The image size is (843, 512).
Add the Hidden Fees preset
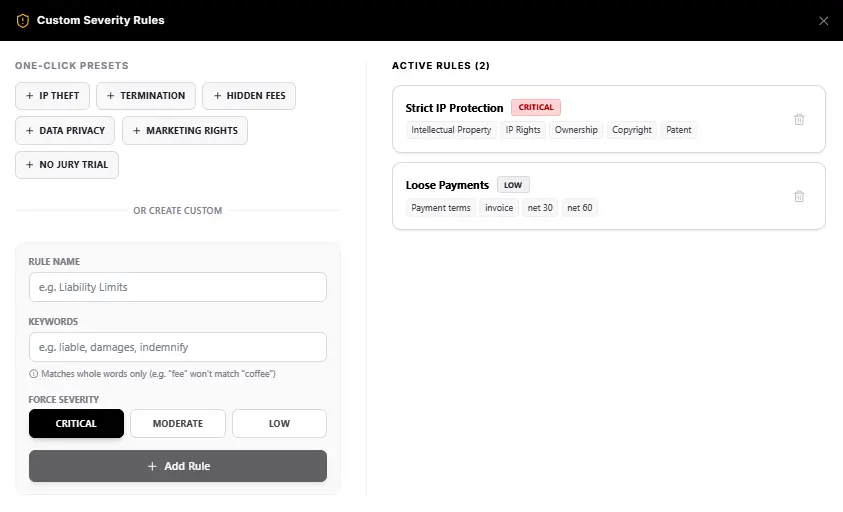pos(249,96)
